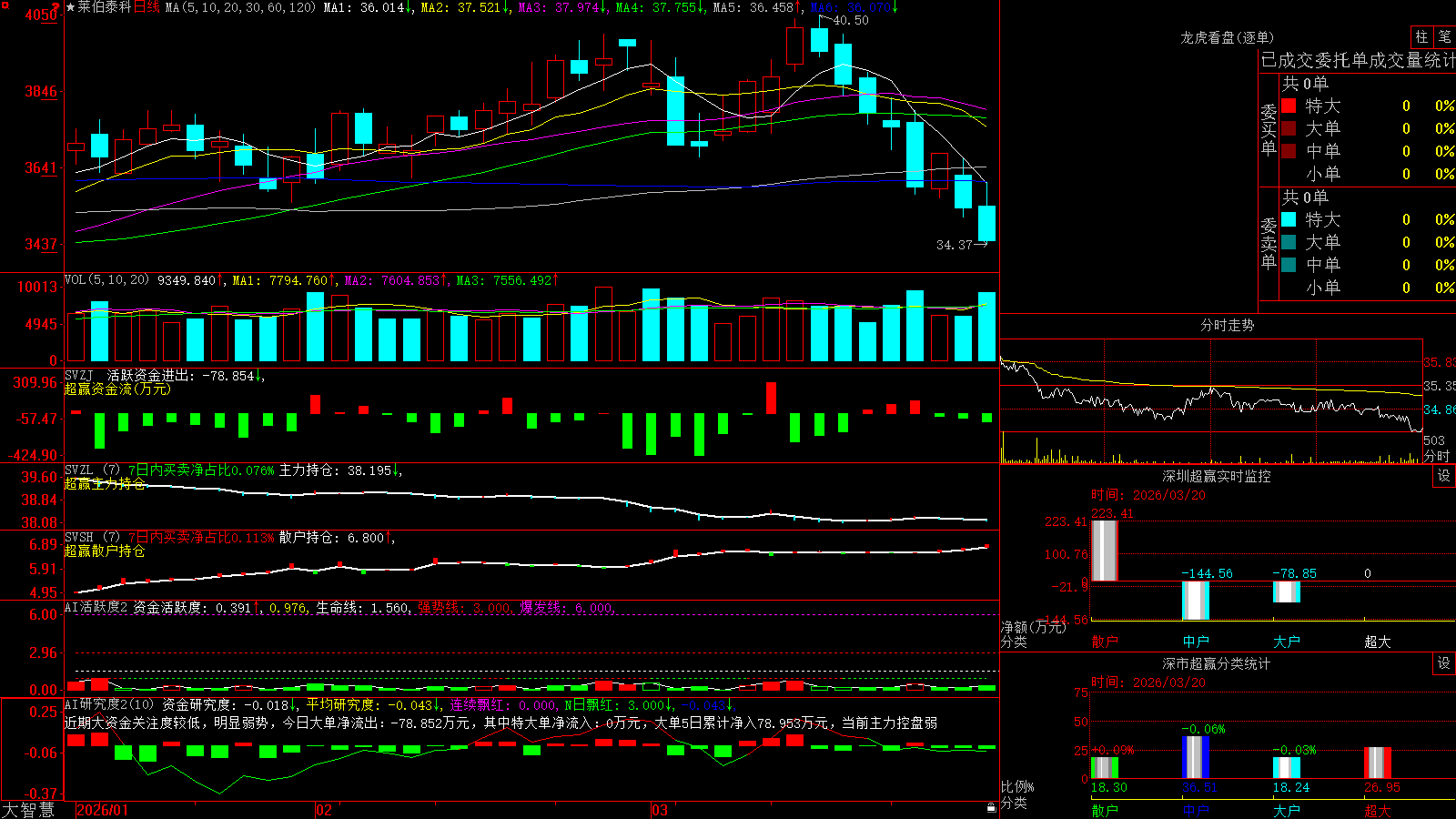Click the AI研究度2(10) indicator label

click(109, 704)
